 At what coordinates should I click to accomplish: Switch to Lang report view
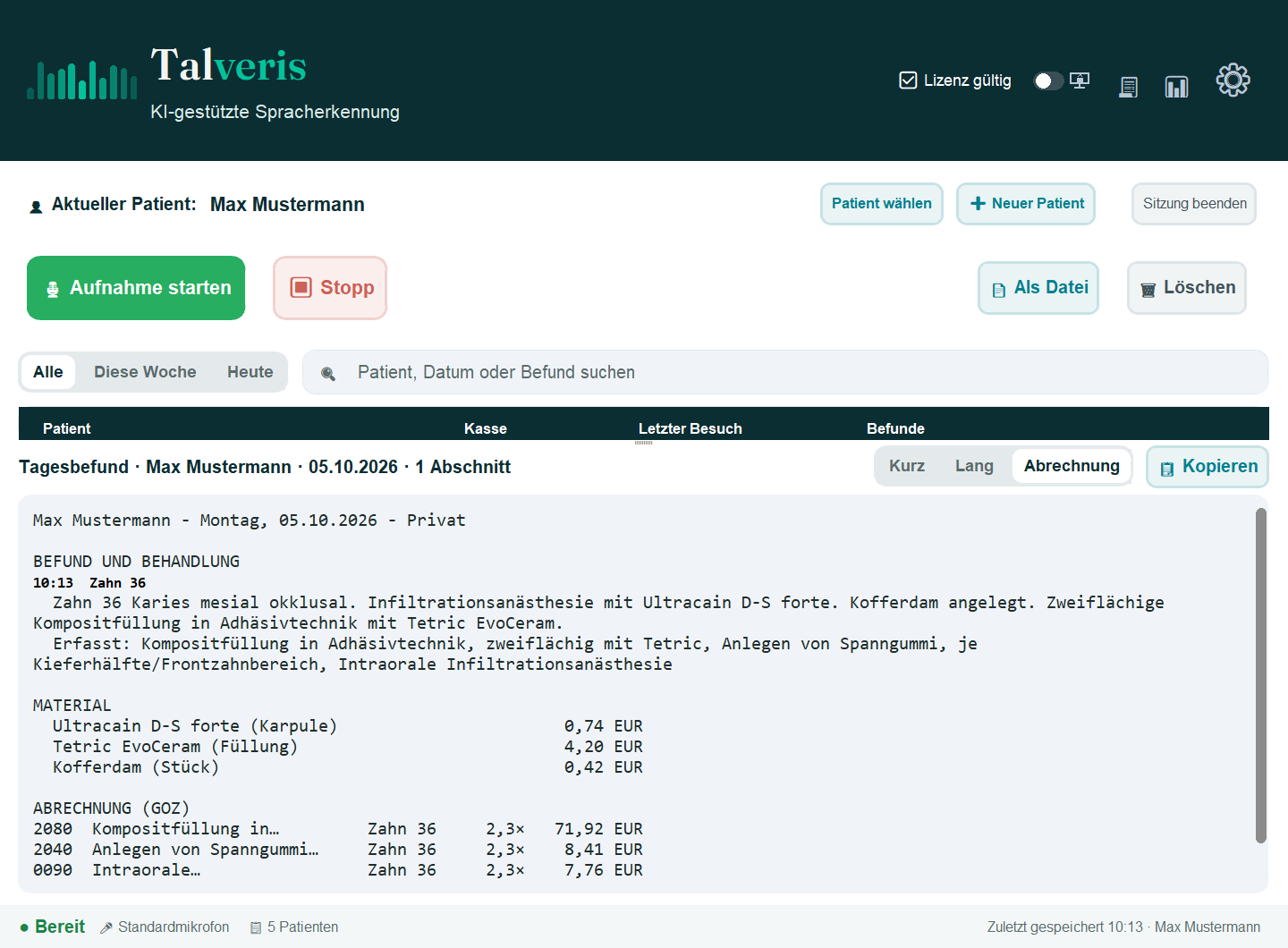(974, 466)
